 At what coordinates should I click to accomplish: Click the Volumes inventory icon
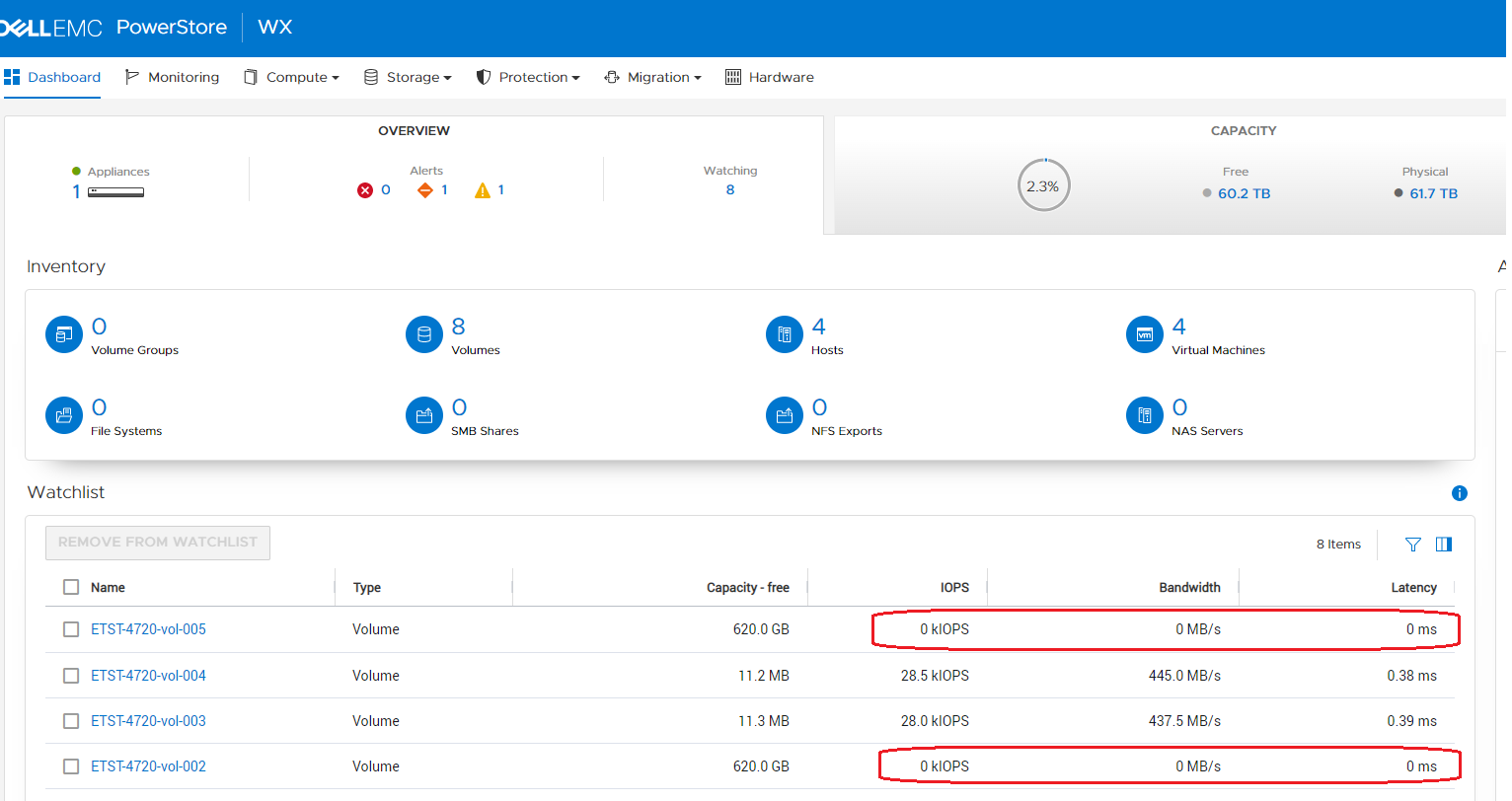click(x=424, y=334)
